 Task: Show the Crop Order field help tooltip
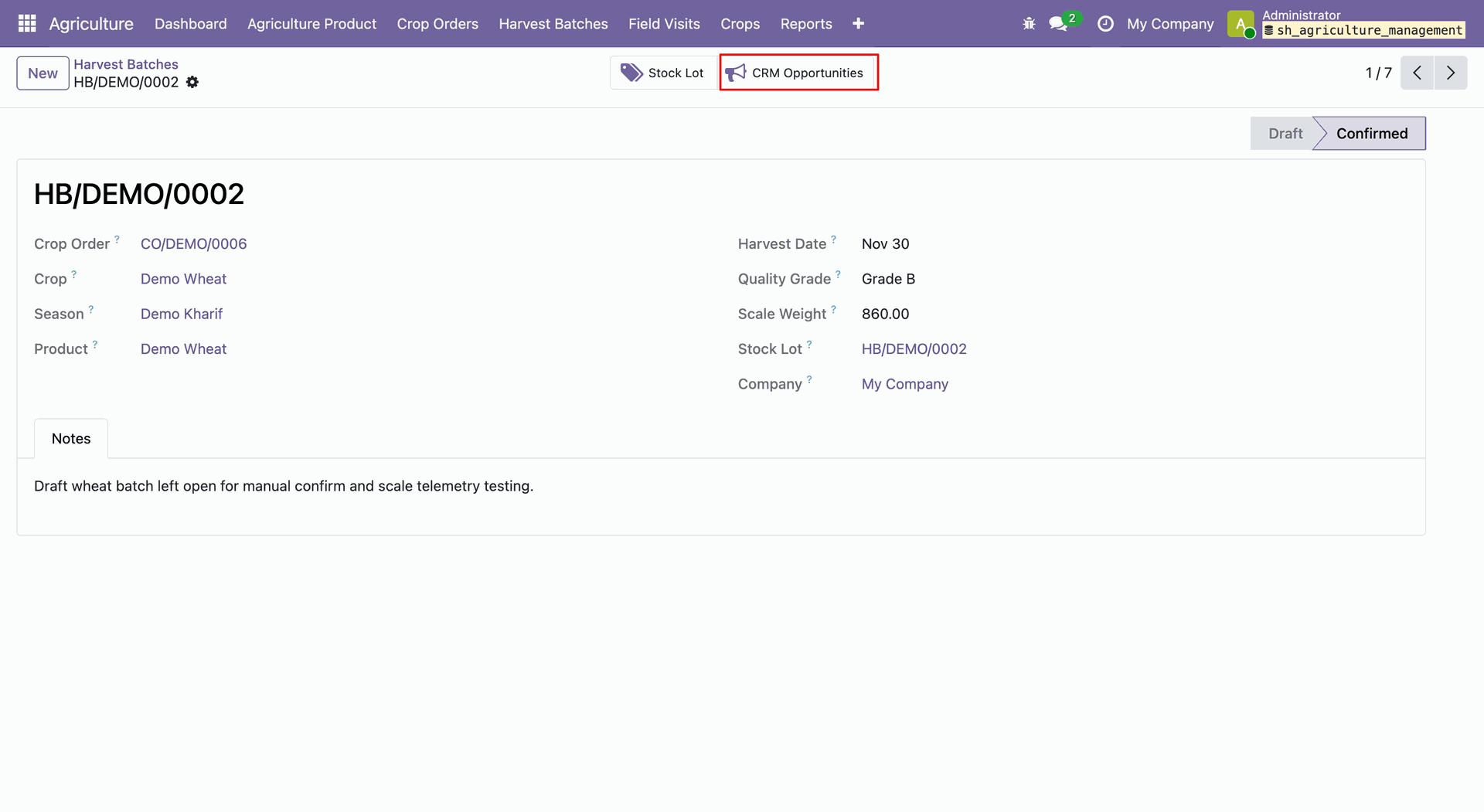[117, 239]
